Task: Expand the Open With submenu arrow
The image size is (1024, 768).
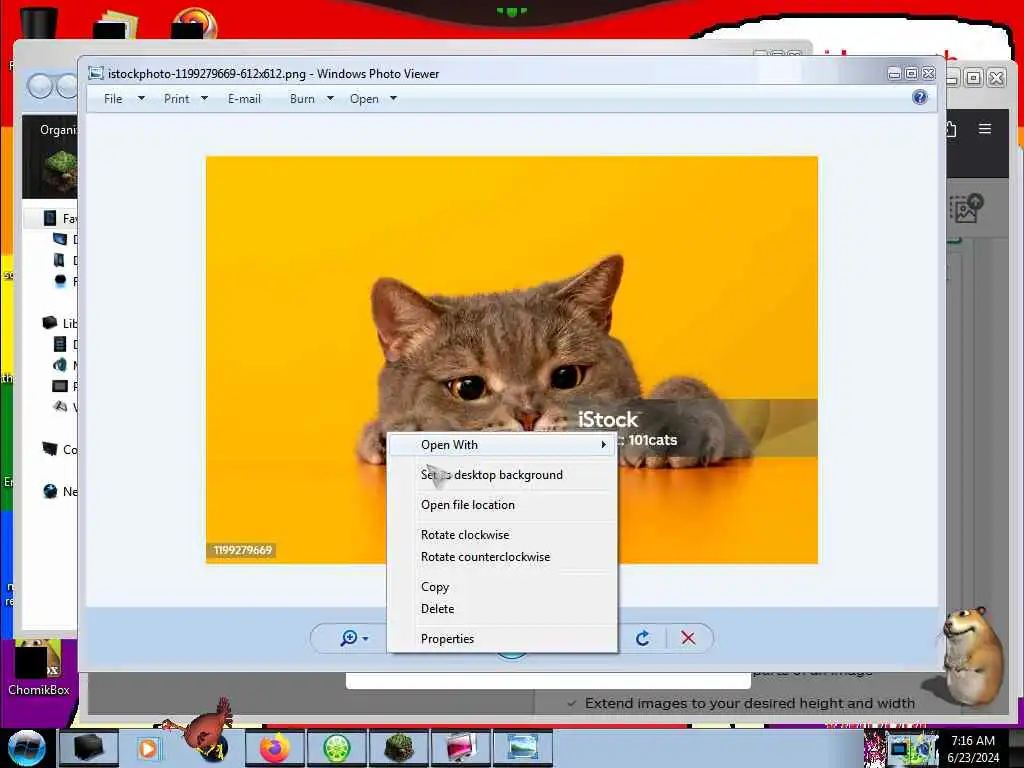Action: point(603,445)
